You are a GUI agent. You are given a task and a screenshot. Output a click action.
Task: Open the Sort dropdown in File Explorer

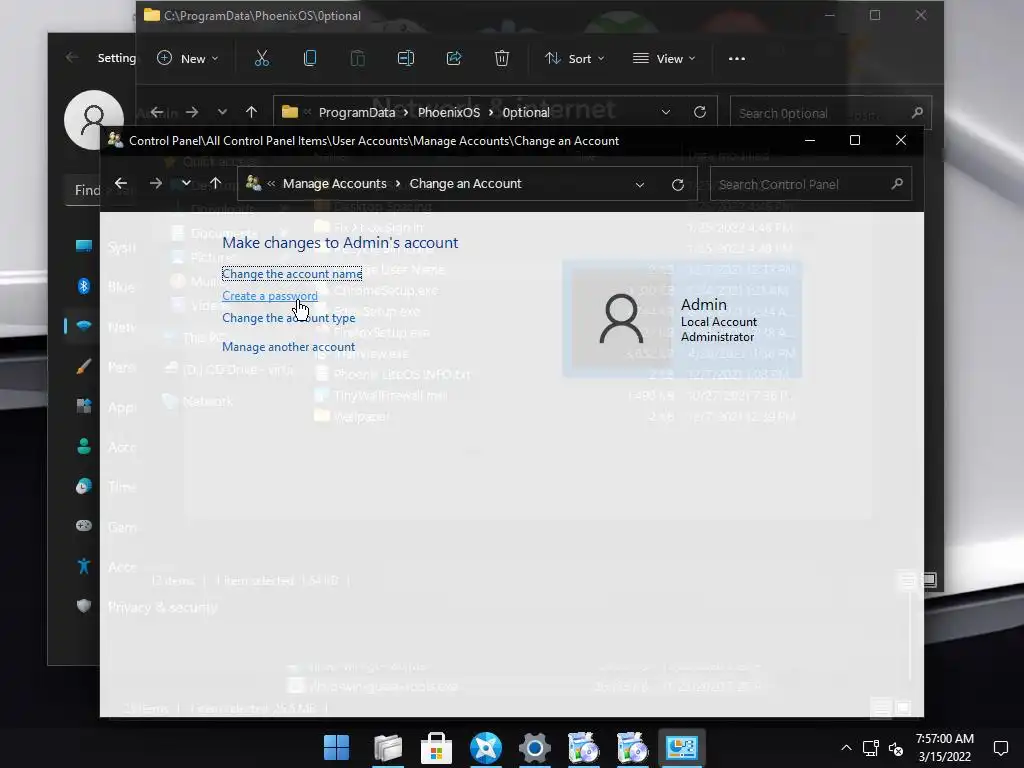click(x=575, y=59)
